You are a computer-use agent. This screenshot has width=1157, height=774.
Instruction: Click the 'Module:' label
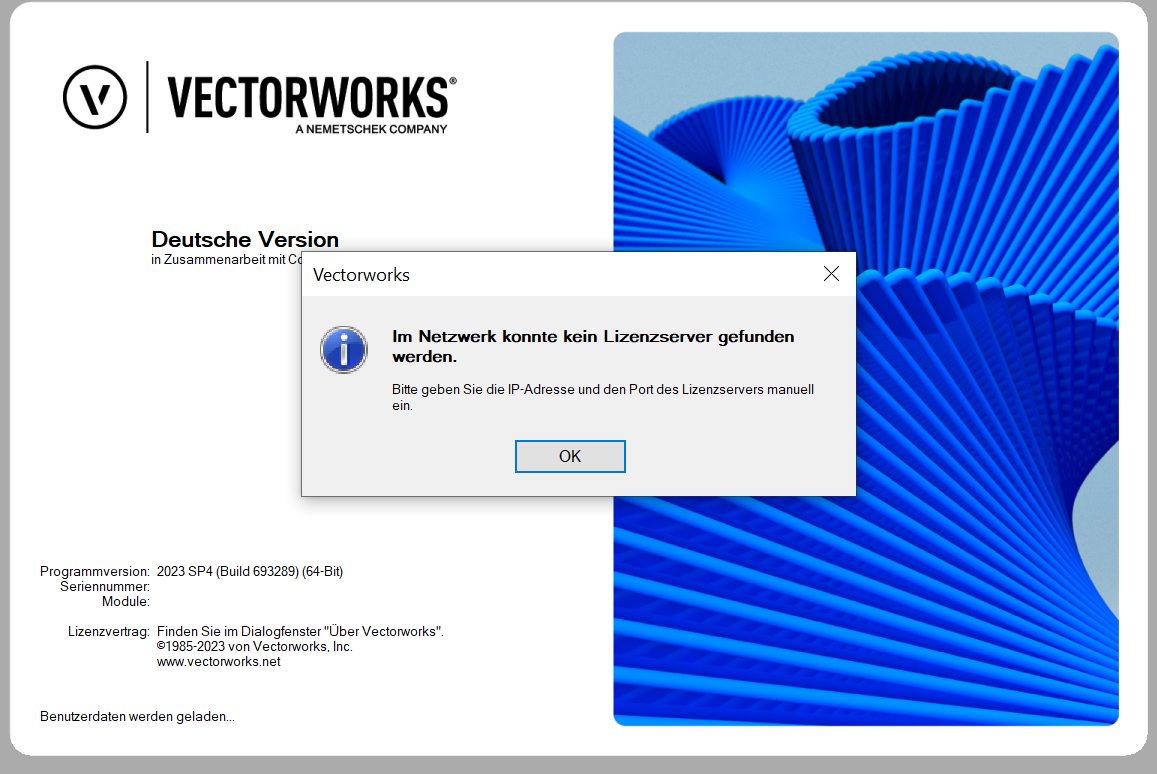125,601
